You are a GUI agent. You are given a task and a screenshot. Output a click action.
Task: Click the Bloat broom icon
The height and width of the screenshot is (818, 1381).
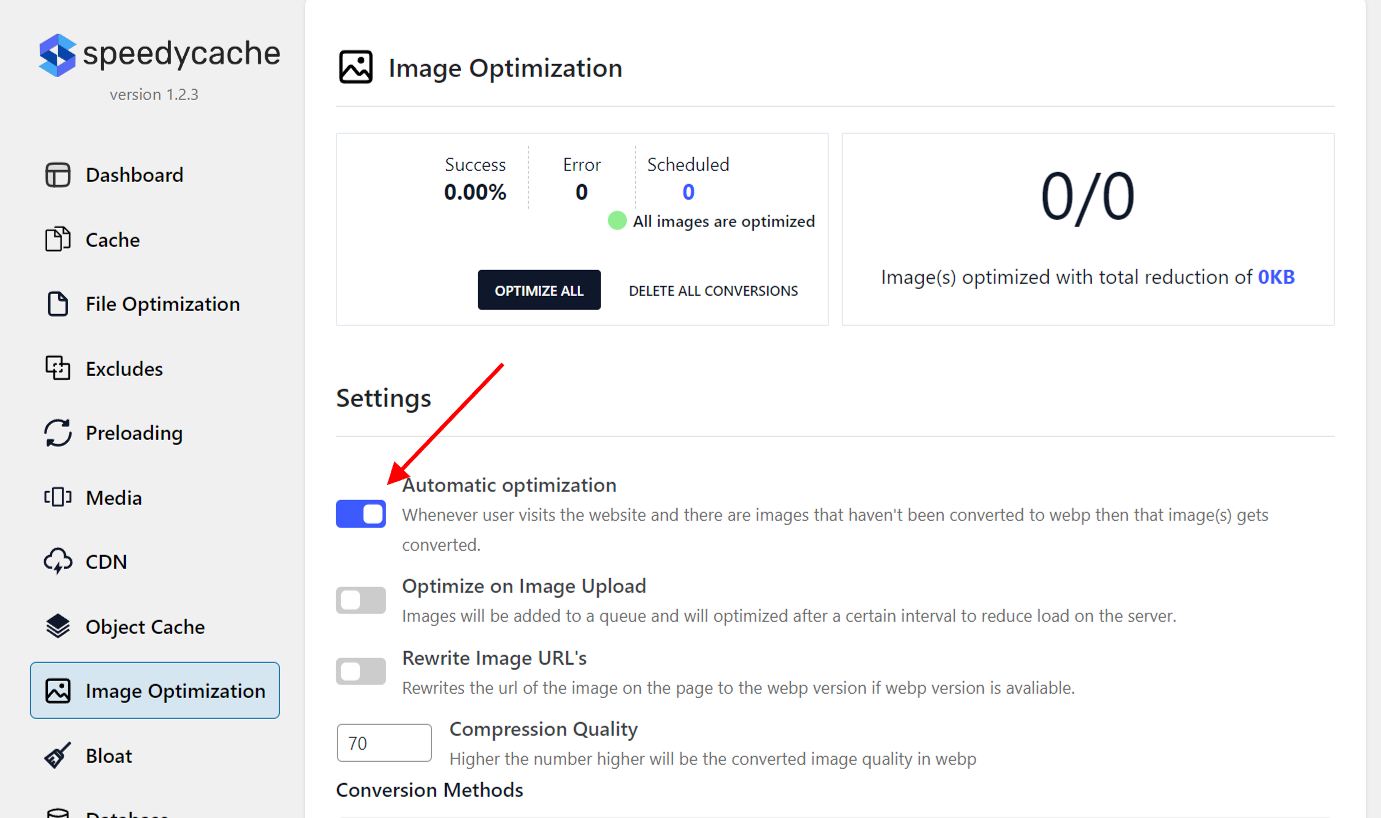(x=58, y=756)
